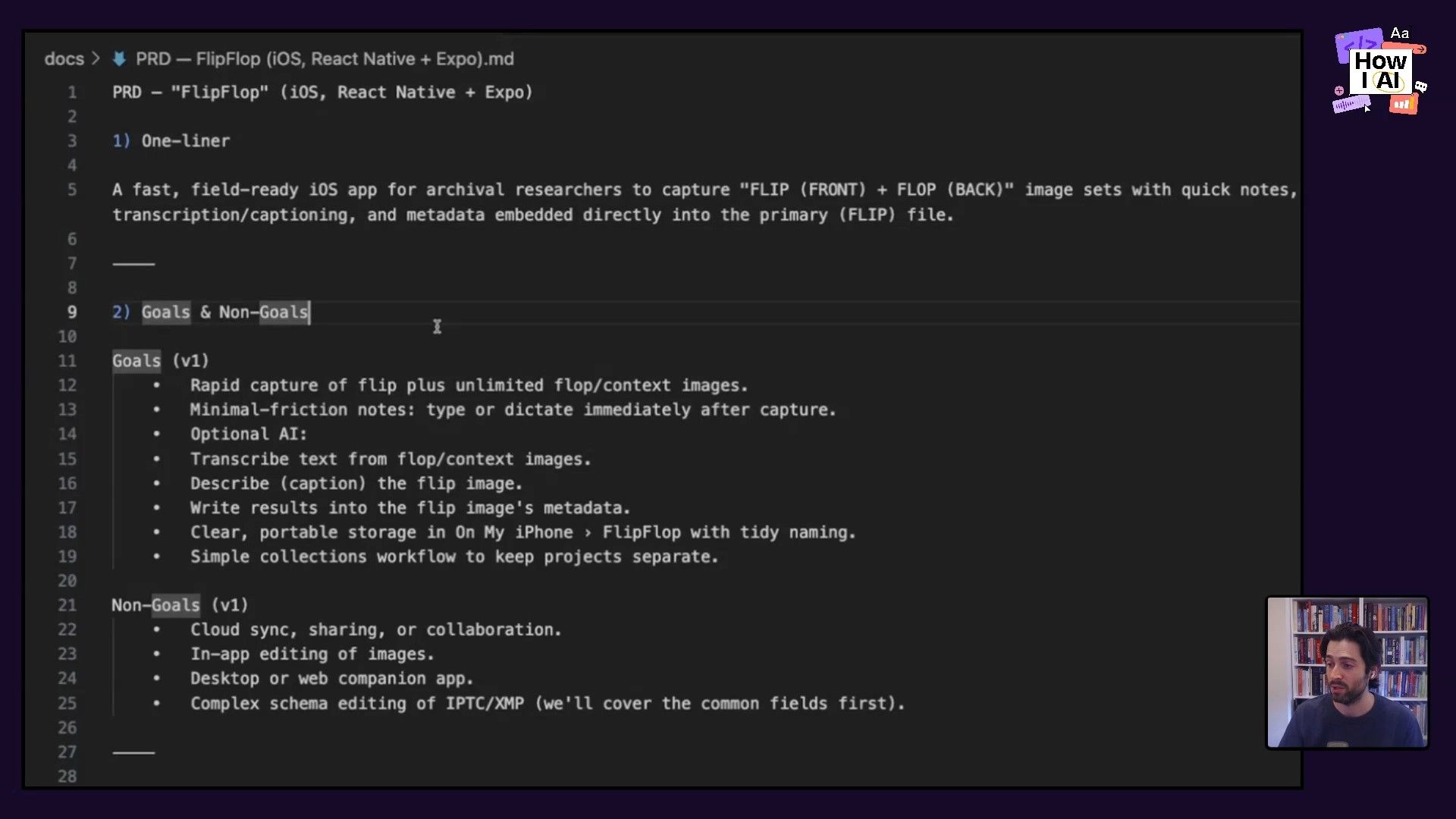Click the How I AI logo

pos(1379,72)
